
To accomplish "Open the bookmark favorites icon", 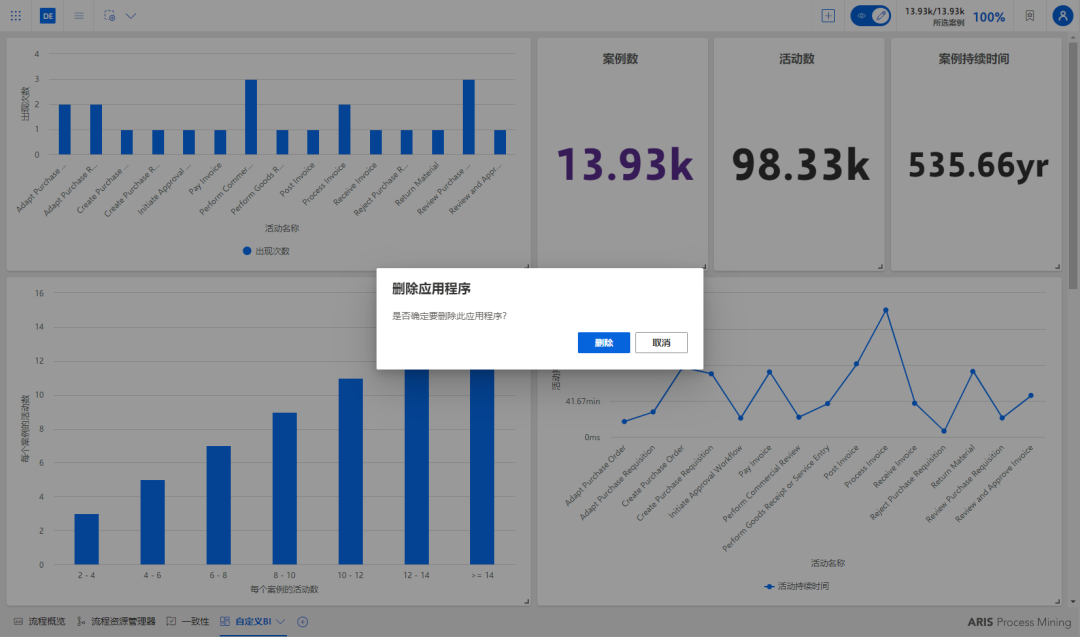I will pos(1030,15).
